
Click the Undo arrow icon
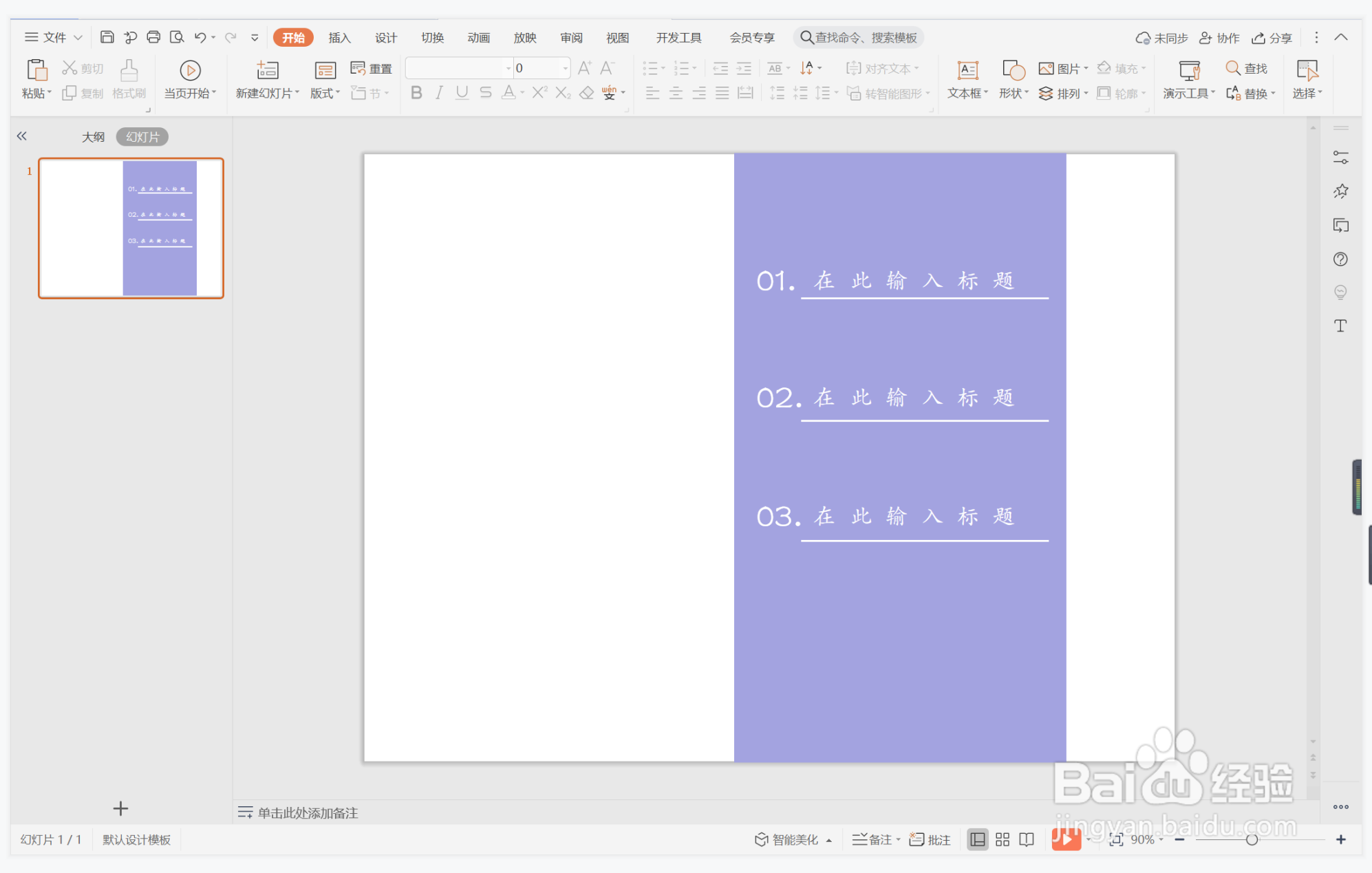(x=200, y=37)
